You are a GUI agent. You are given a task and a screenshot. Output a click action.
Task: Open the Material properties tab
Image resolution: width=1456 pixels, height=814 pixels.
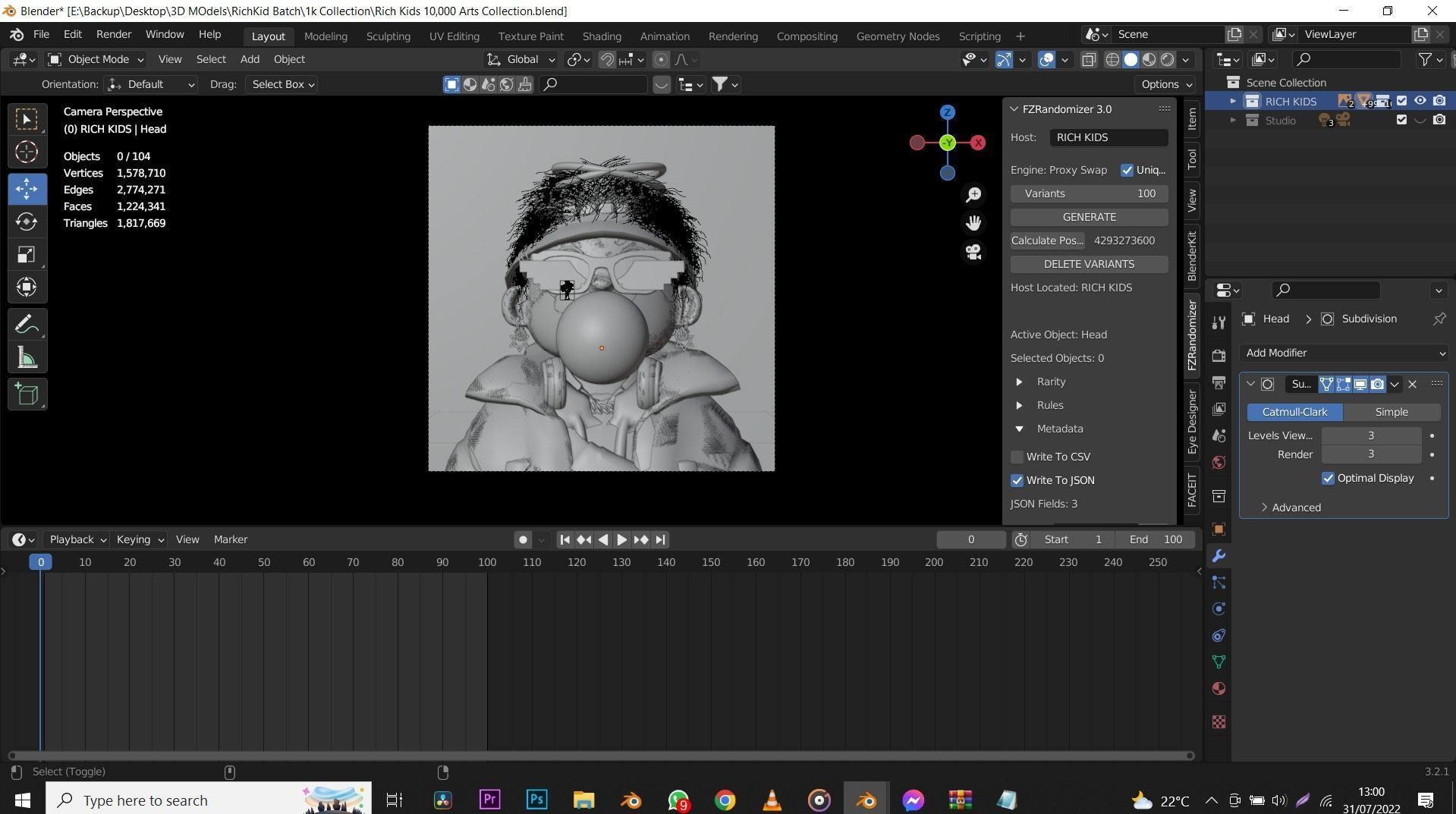(1219, 689)
